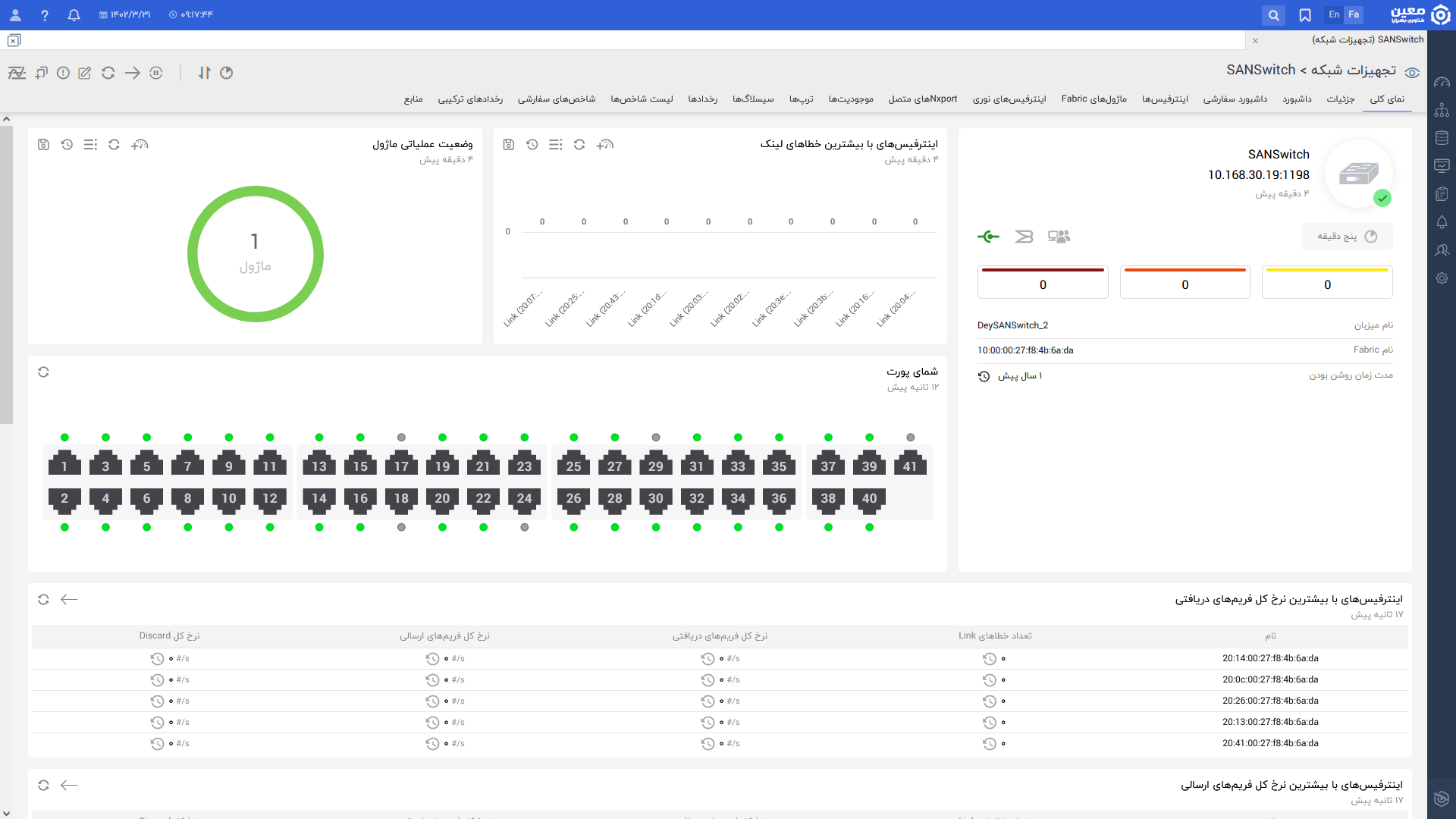Click the sort arrows icon in the page toolbar
The image size is (1456, 819).
(x=205, y=73)
